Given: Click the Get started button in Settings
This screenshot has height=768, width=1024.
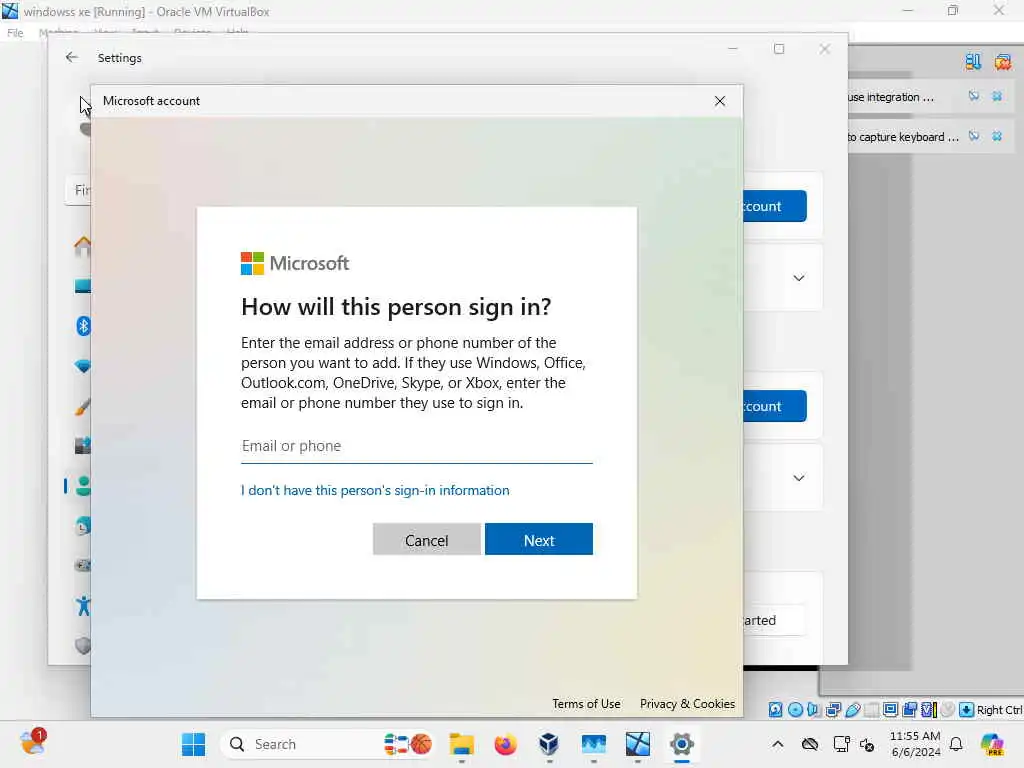Looking at the screenshot, I should coord(774,620).
